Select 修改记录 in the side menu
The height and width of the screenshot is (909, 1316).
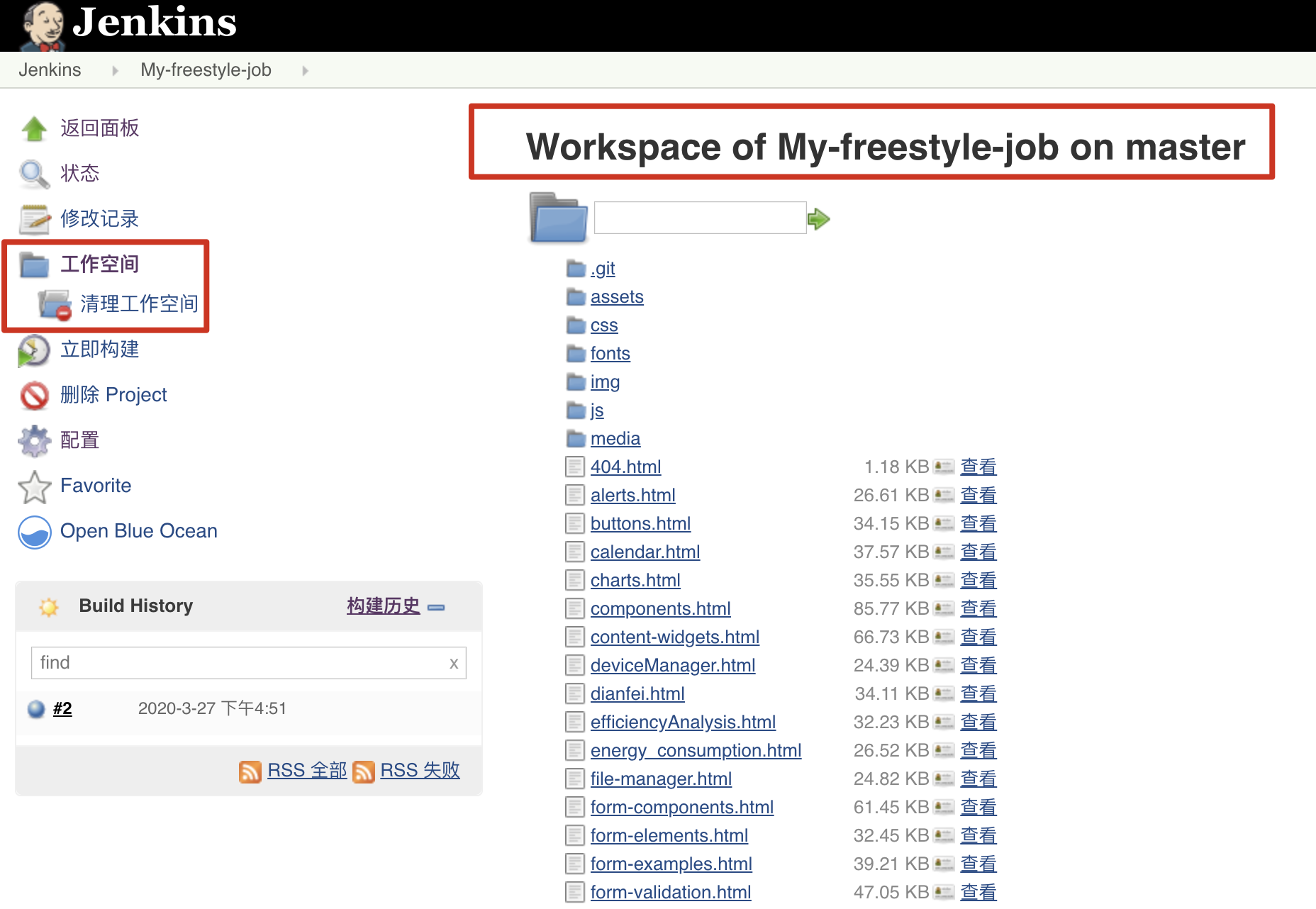[100, 219]
